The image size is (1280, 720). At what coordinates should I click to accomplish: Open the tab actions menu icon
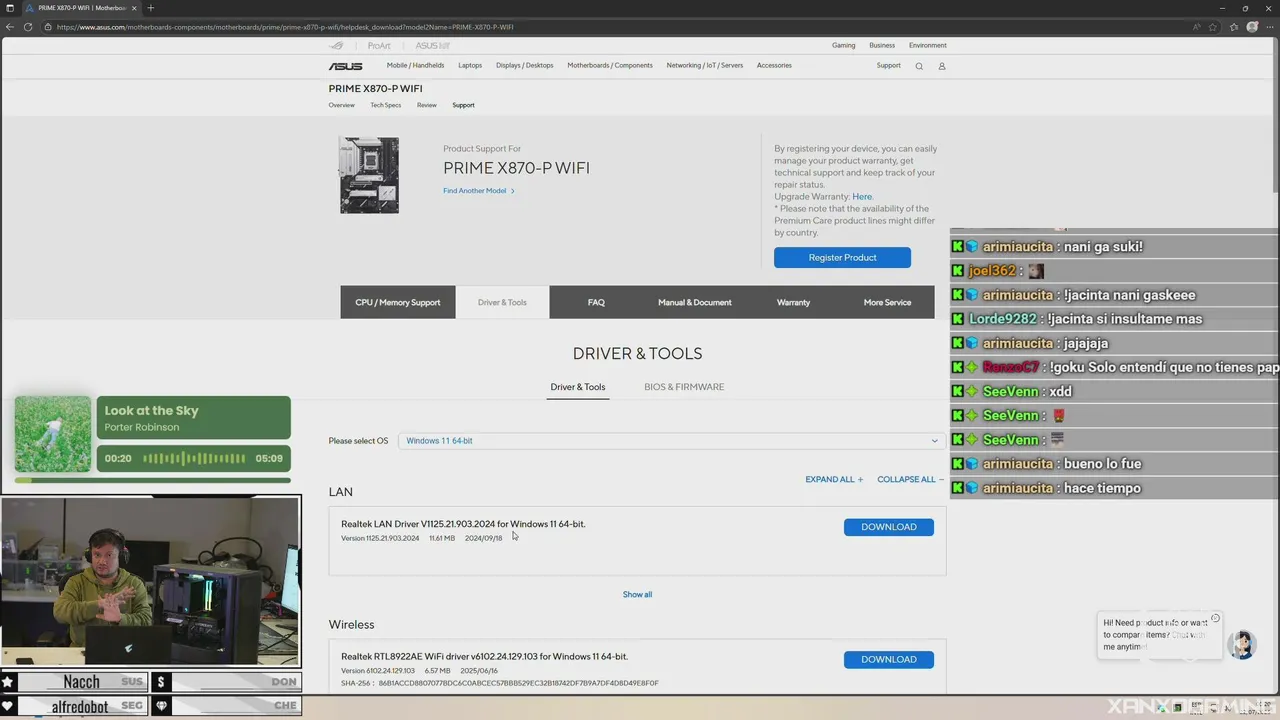click(x=9, y=8)
